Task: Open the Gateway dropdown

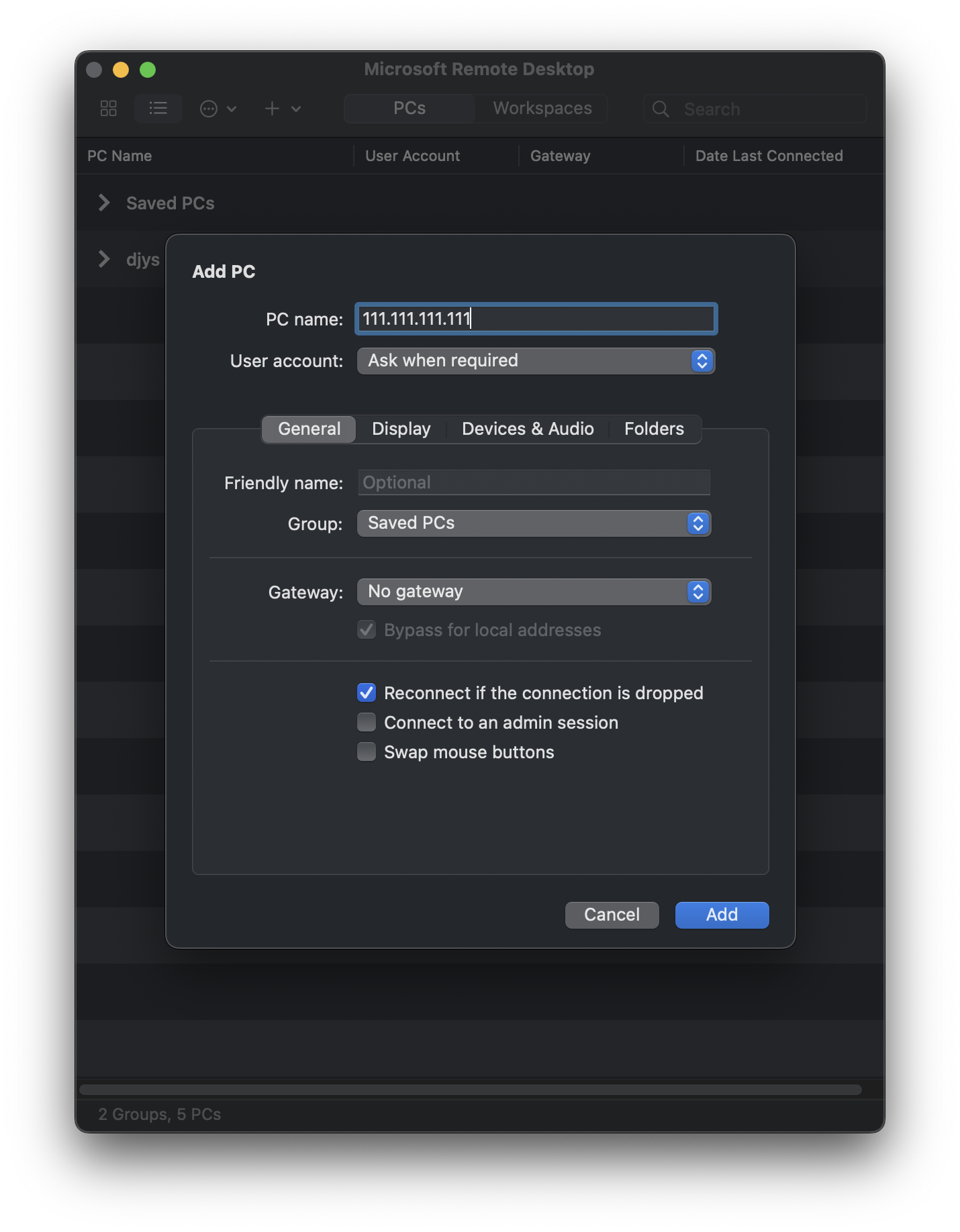Action: pyautogui.click(x=534, y=592)
